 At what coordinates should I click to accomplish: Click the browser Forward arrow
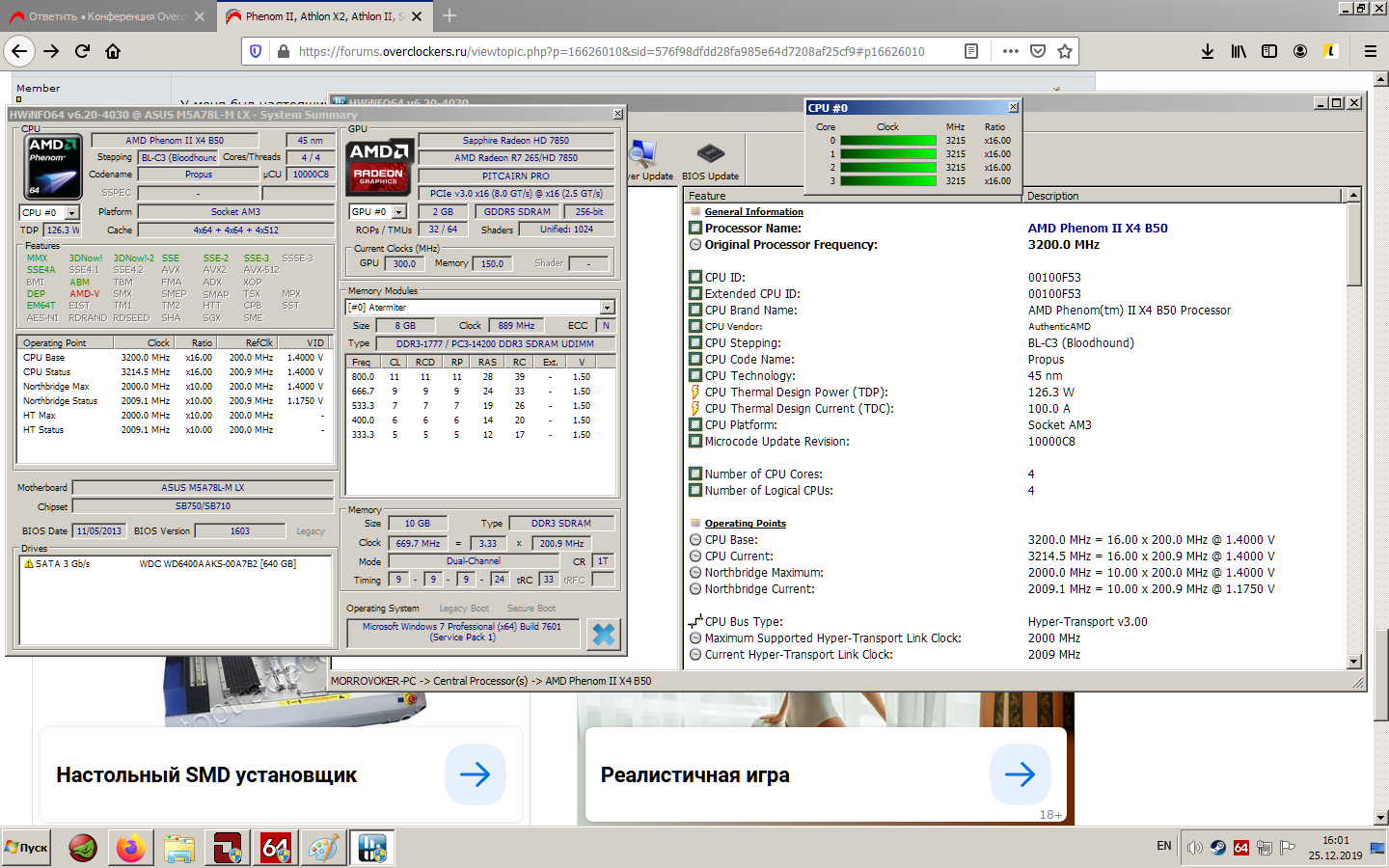pos(52,51)
